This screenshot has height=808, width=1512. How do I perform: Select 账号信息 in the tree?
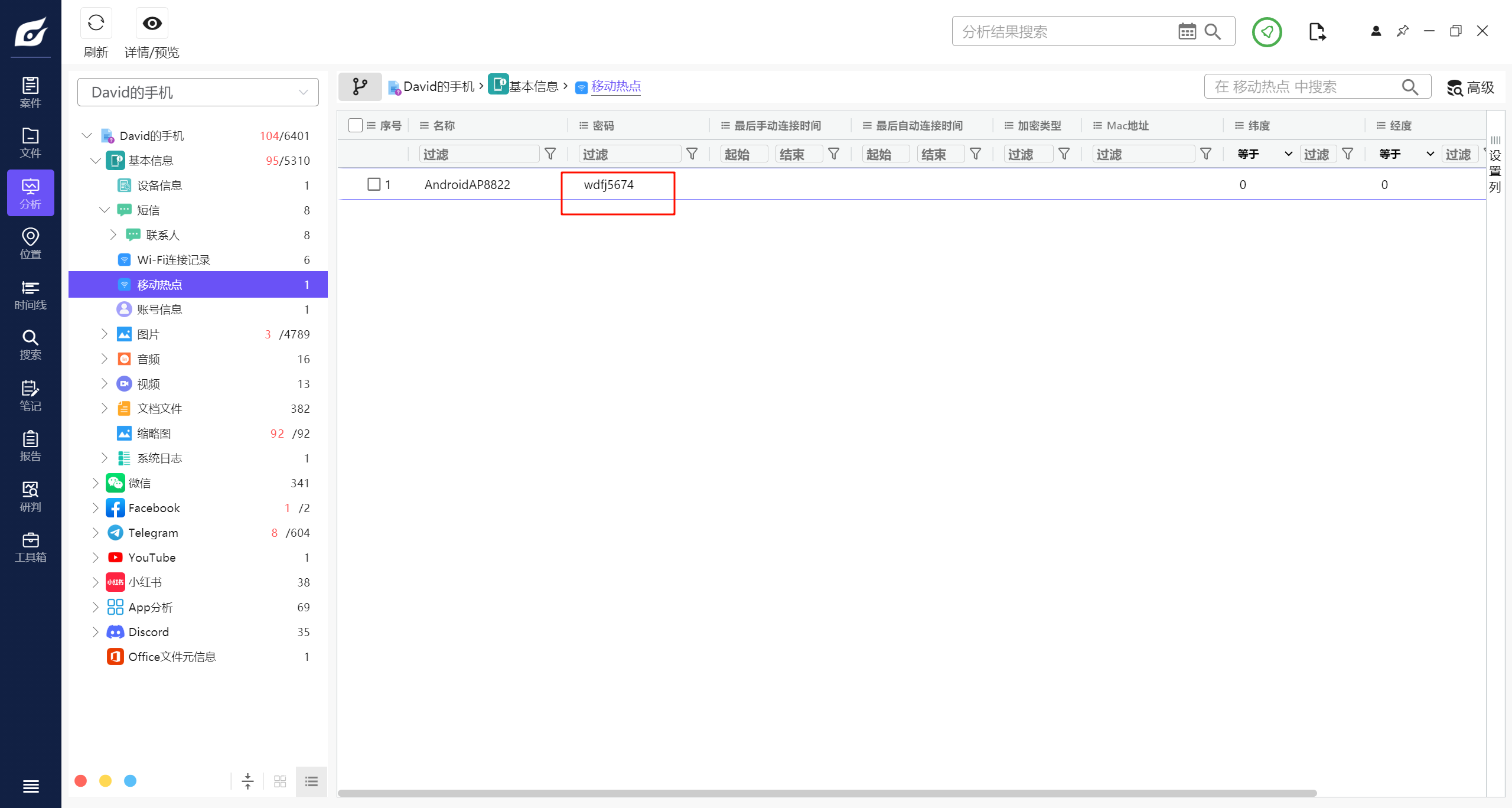tap(159, 309)
